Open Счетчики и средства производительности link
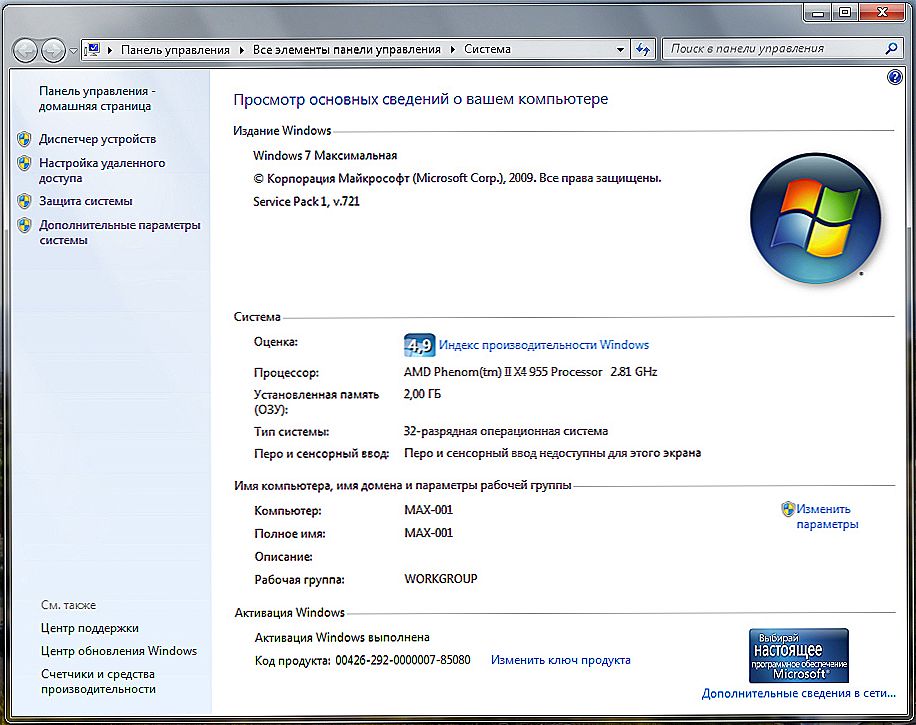Screen dimensions: 916x725 click(x=98, y=681)
